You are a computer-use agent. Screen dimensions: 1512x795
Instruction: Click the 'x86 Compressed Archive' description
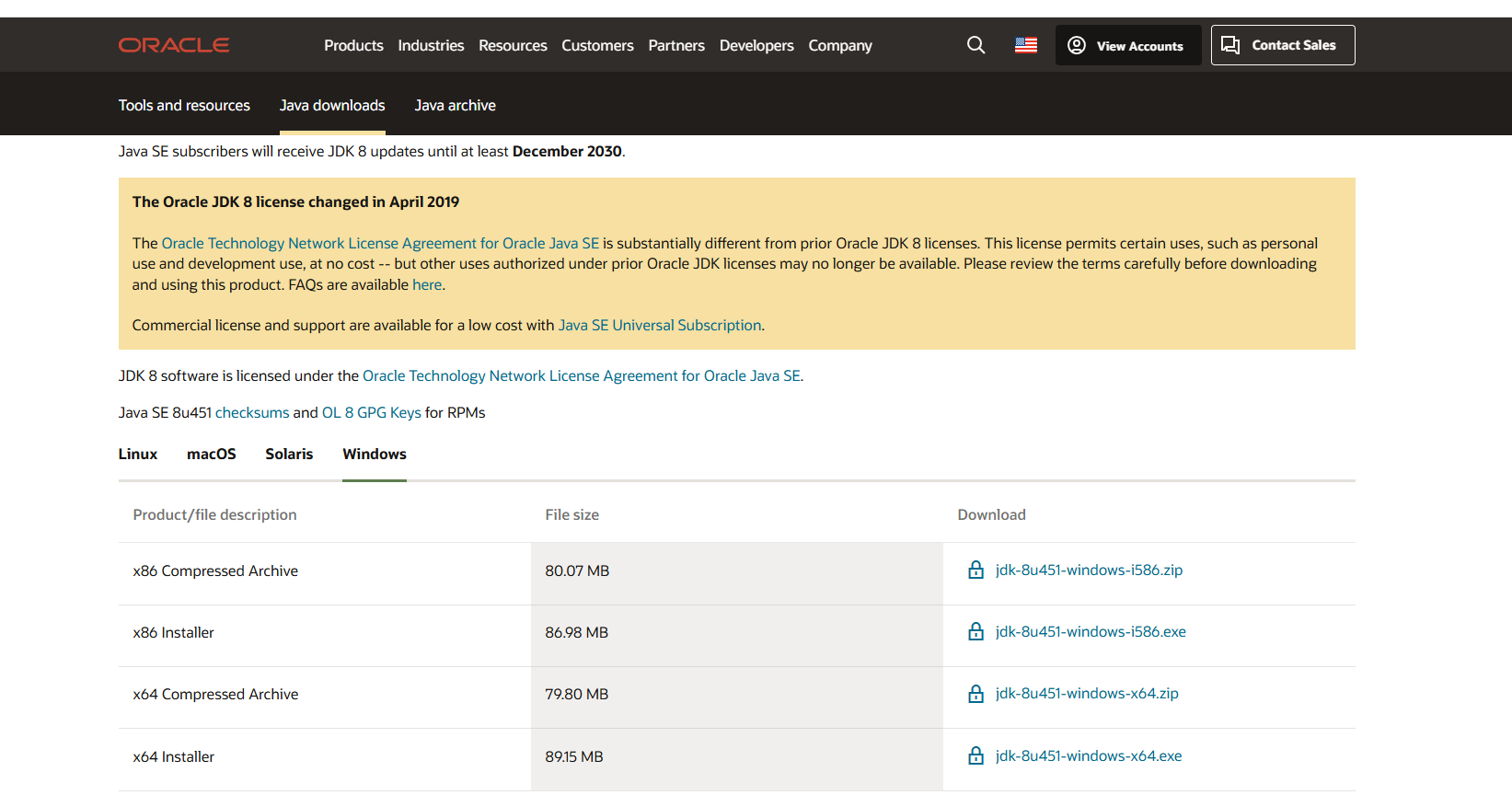[215, 570]
